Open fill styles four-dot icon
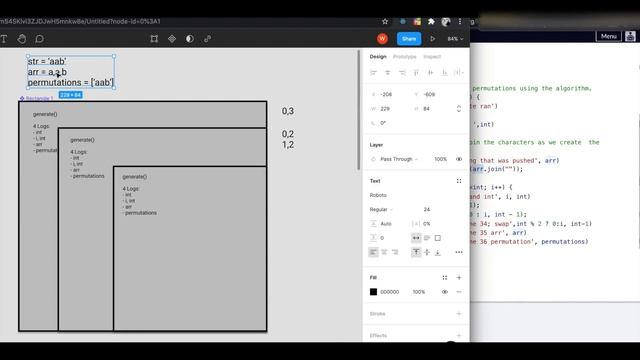The width and height of the screenshot is (640, 360). 444,278
